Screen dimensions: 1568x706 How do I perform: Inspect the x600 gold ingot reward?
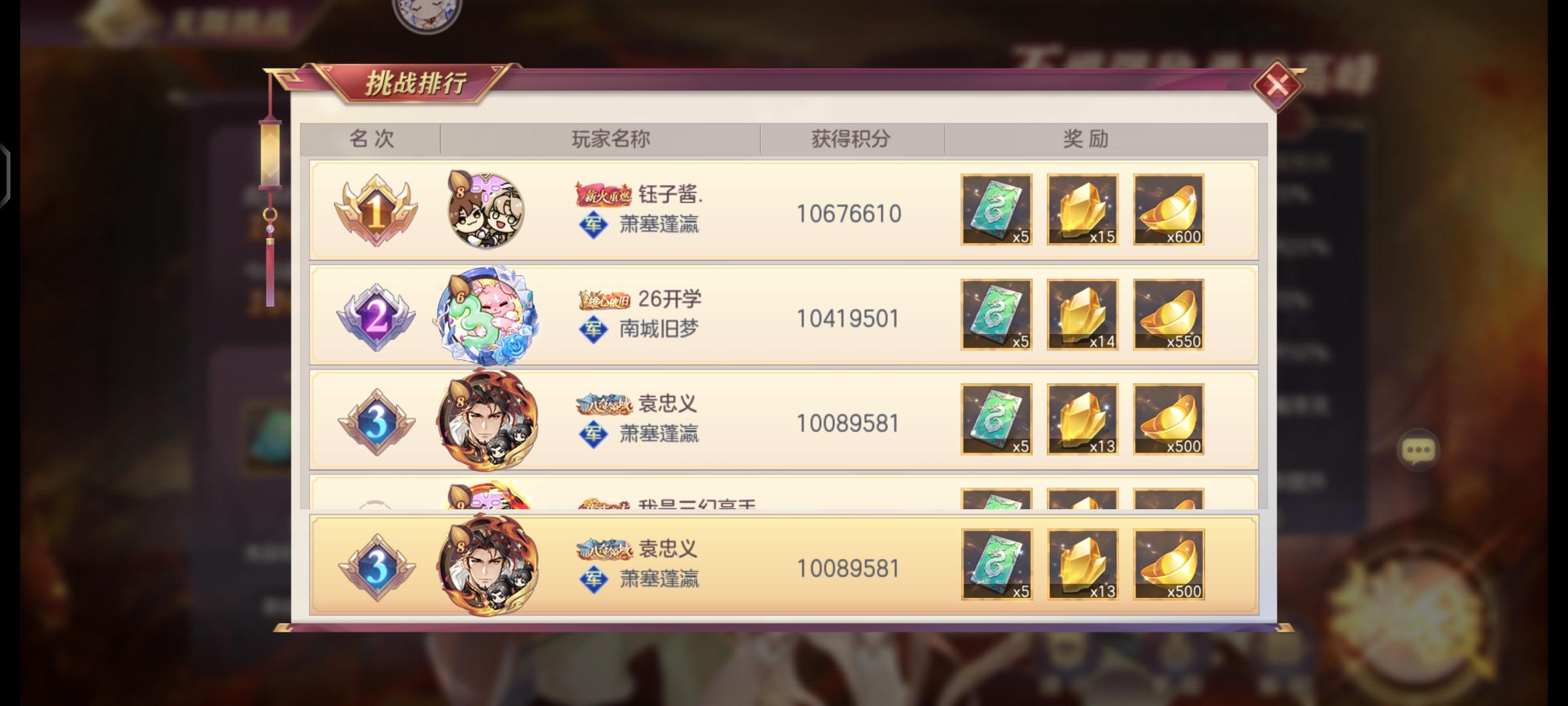point(1169,209)
